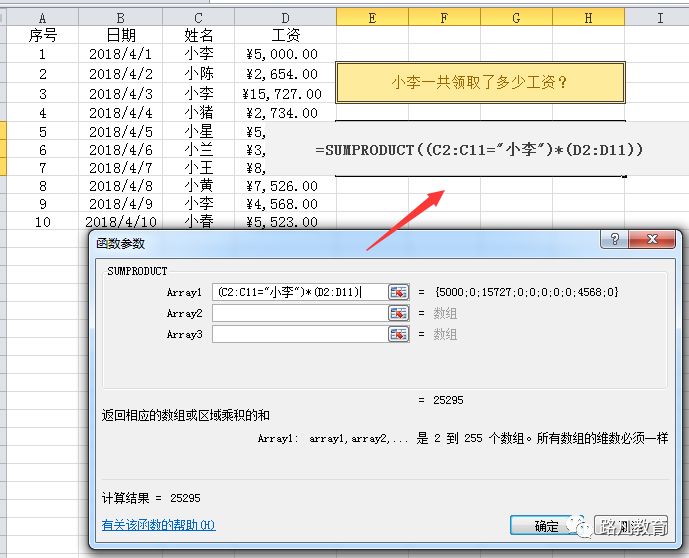Screen dimensions: 689x558
Task: Select column D header
Action: pos(286,17)
